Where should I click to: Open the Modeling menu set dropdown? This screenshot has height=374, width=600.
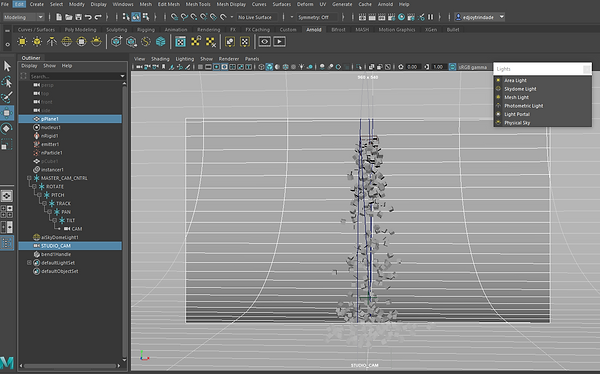click(x=23, y=17)
